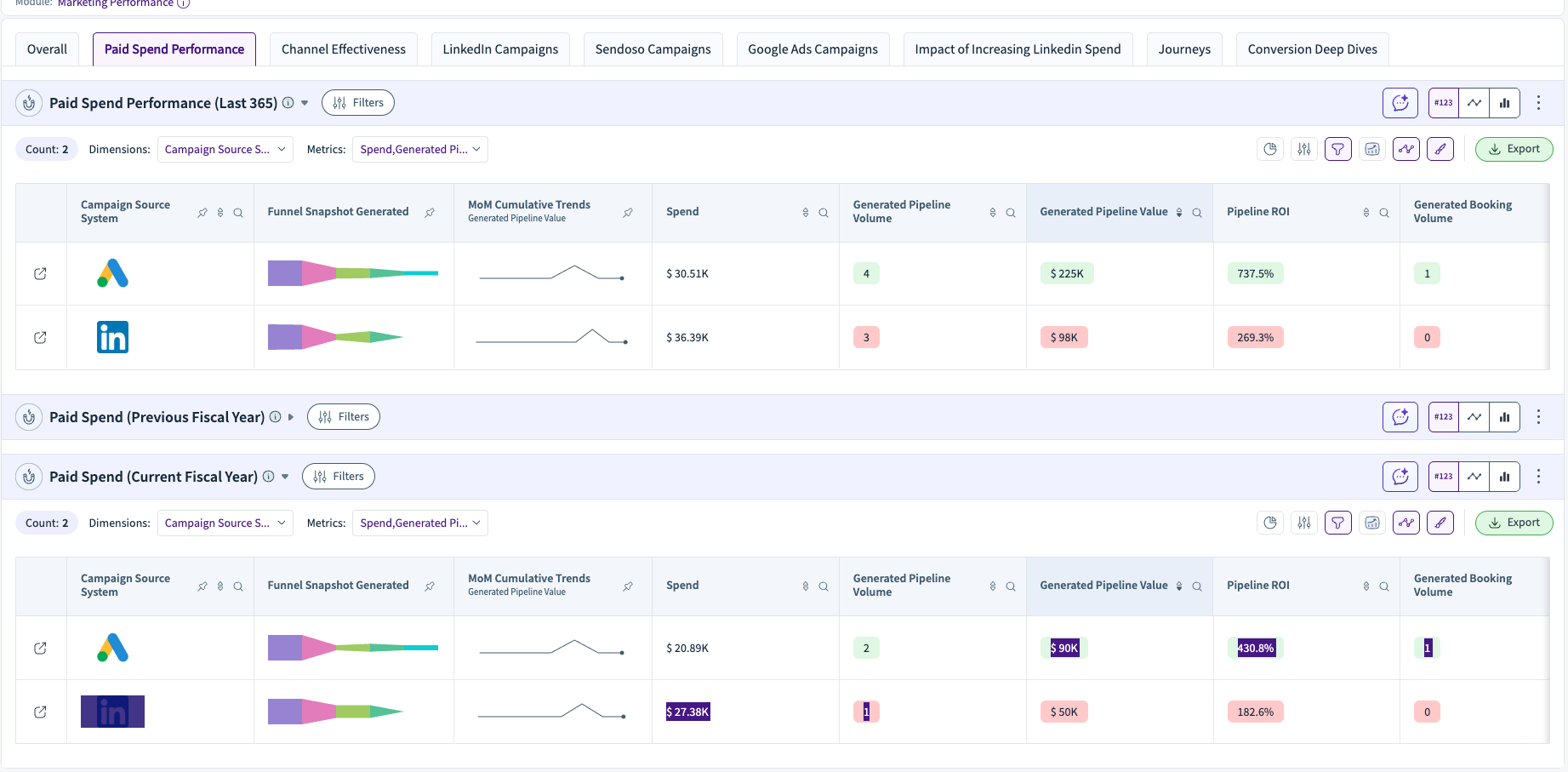The image size is (1568, 772).
Task: Click search icon in first table's Spend column
Action: click(824, 213)
